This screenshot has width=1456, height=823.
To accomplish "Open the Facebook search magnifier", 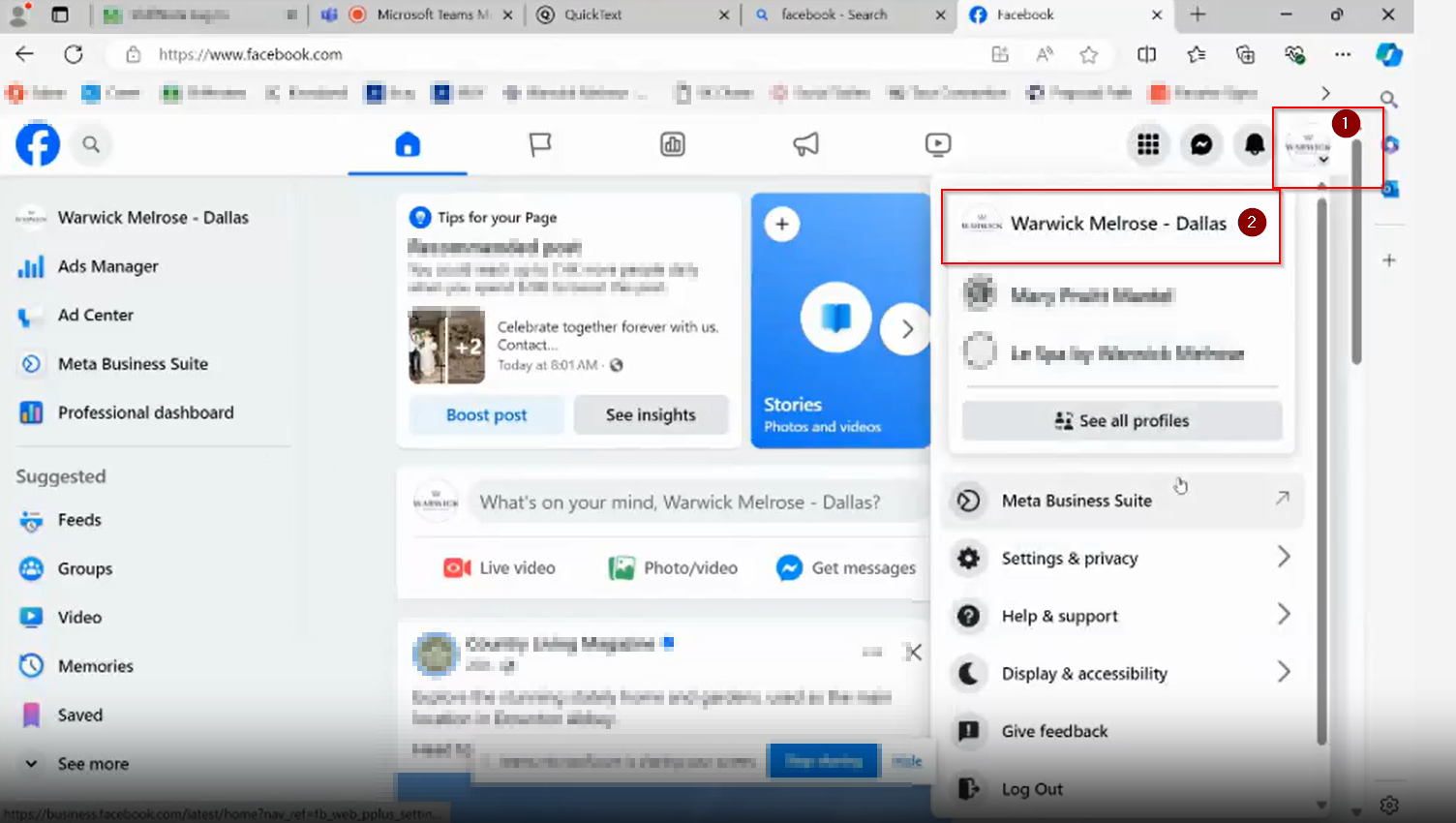I will pos(91,144).
